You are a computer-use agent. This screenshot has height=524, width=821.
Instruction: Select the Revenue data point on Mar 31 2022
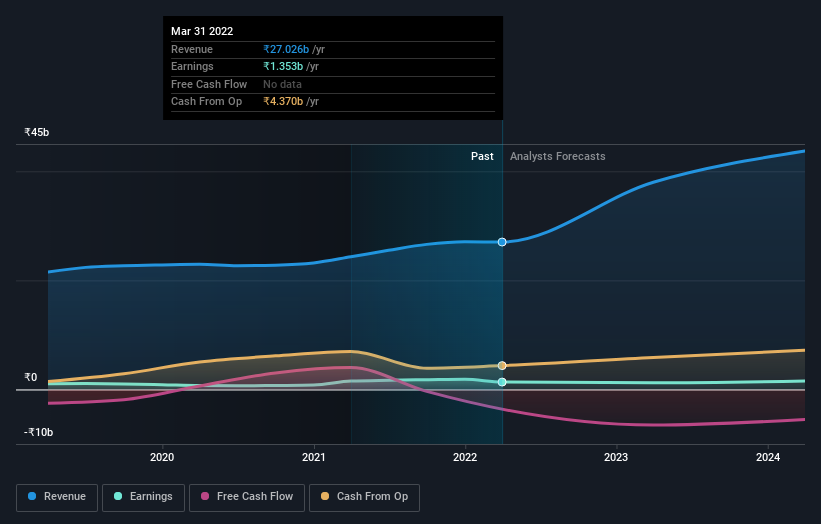pos(502,242)
